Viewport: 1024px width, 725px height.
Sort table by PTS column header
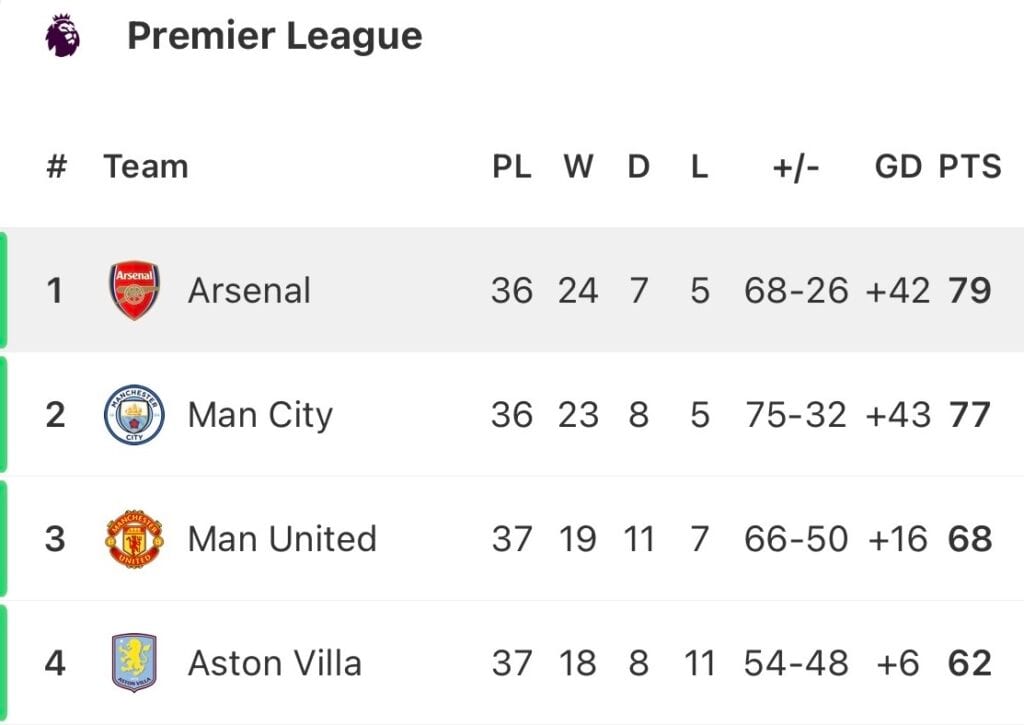pyautogui.click(x=970, y=167)
